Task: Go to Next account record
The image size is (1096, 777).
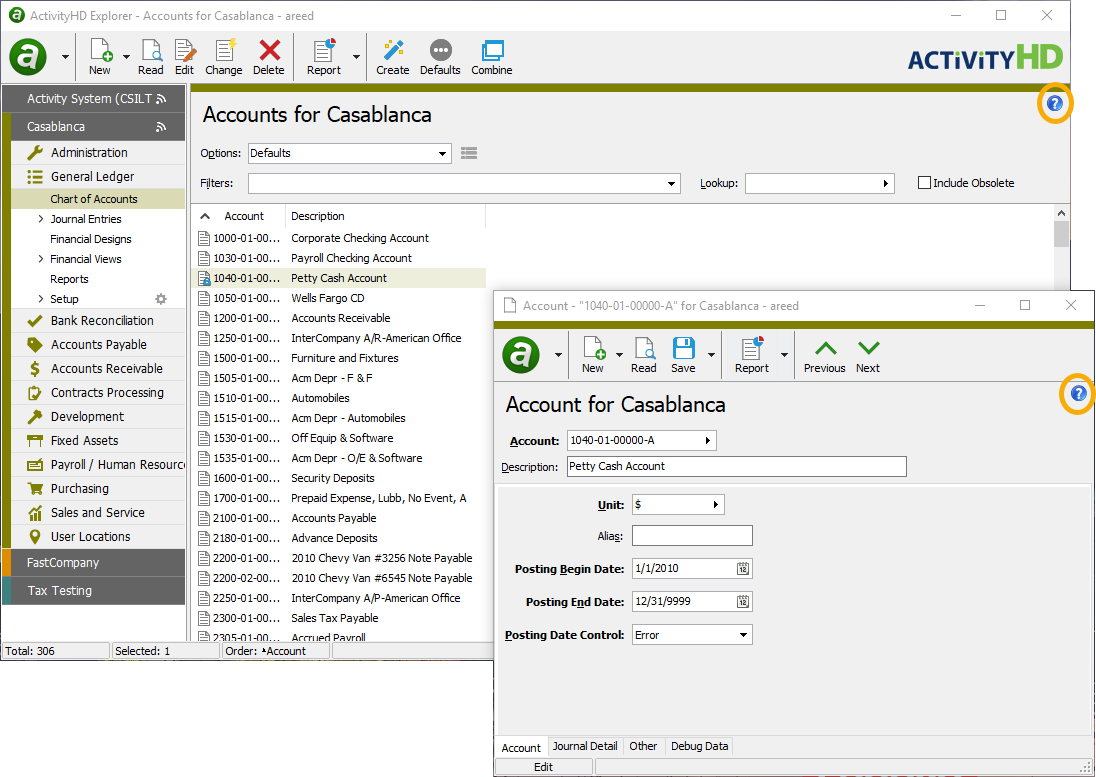Action: pos(868,356)
